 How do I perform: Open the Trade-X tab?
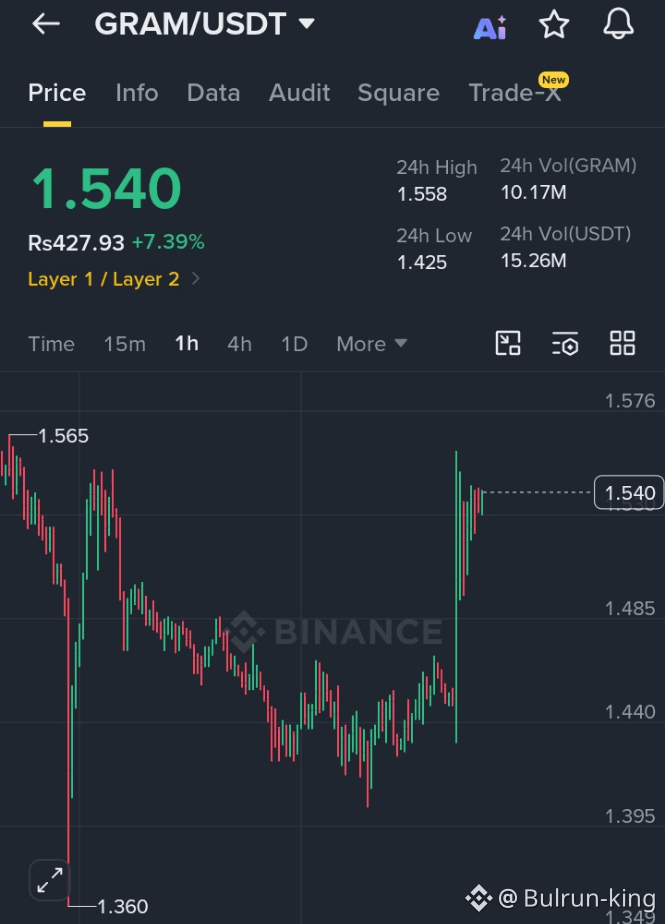tap(515, 93)
